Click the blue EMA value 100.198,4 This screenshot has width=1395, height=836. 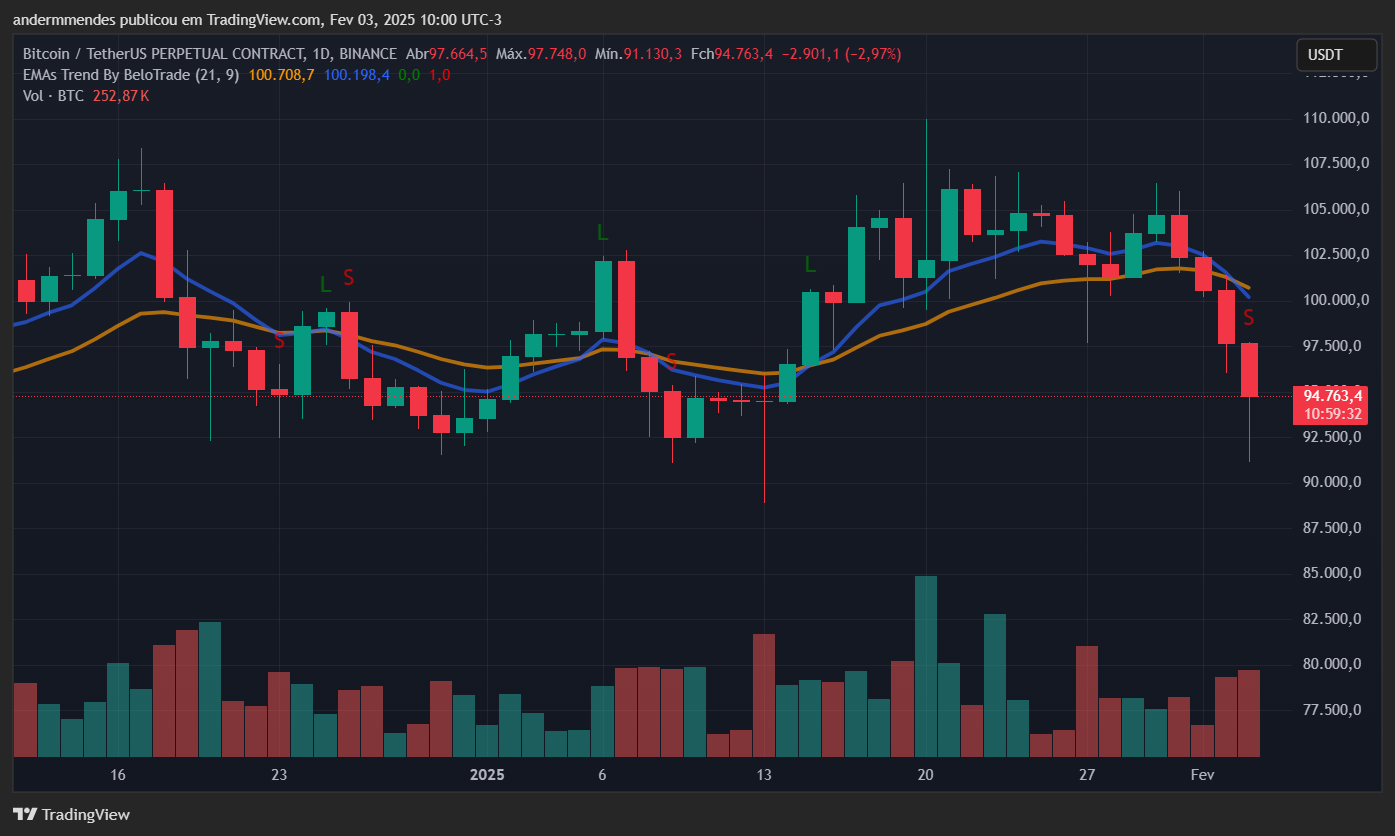point(357,74)
